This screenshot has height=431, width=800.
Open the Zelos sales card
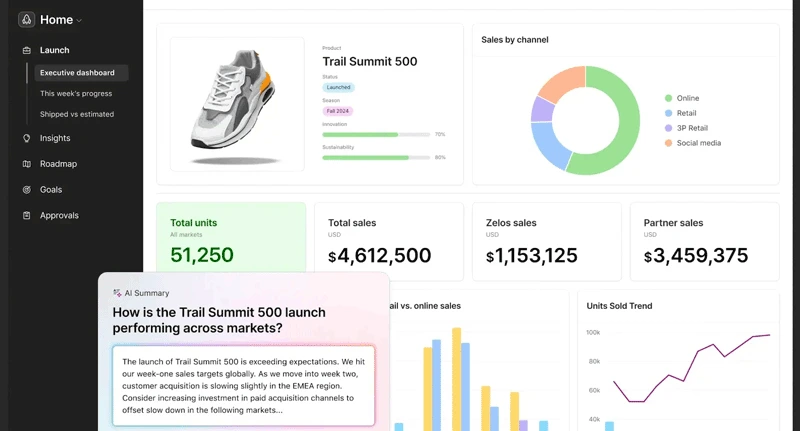[x=547, y=242]
